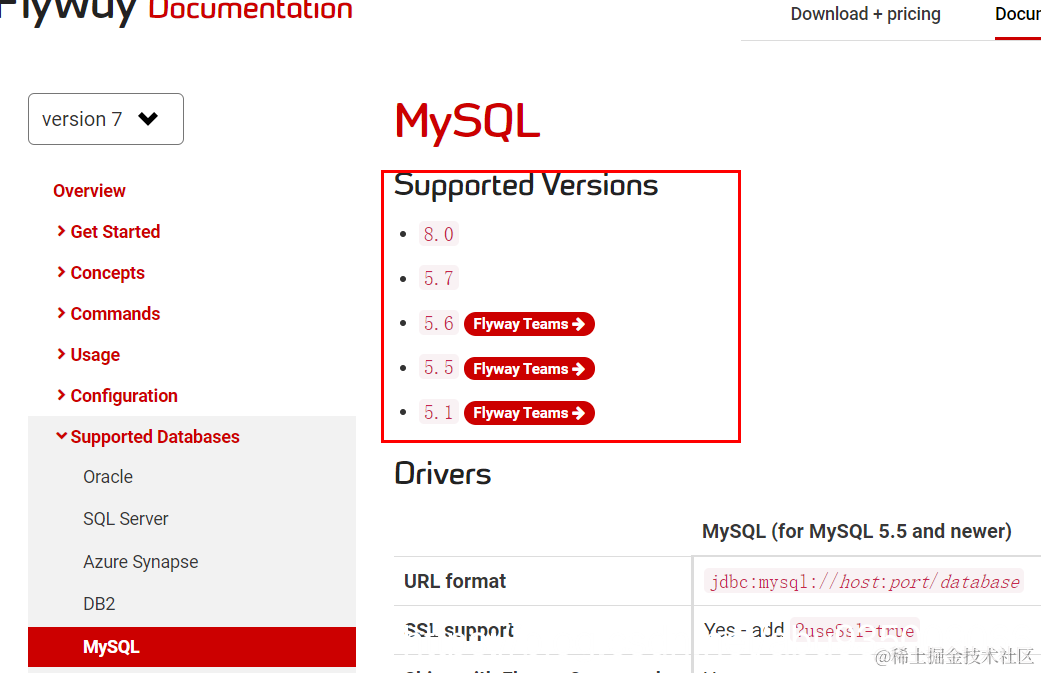Click the 5.7 version entry
The width and height of the screenshot is (1041, 673).
[x=439, y=278]
